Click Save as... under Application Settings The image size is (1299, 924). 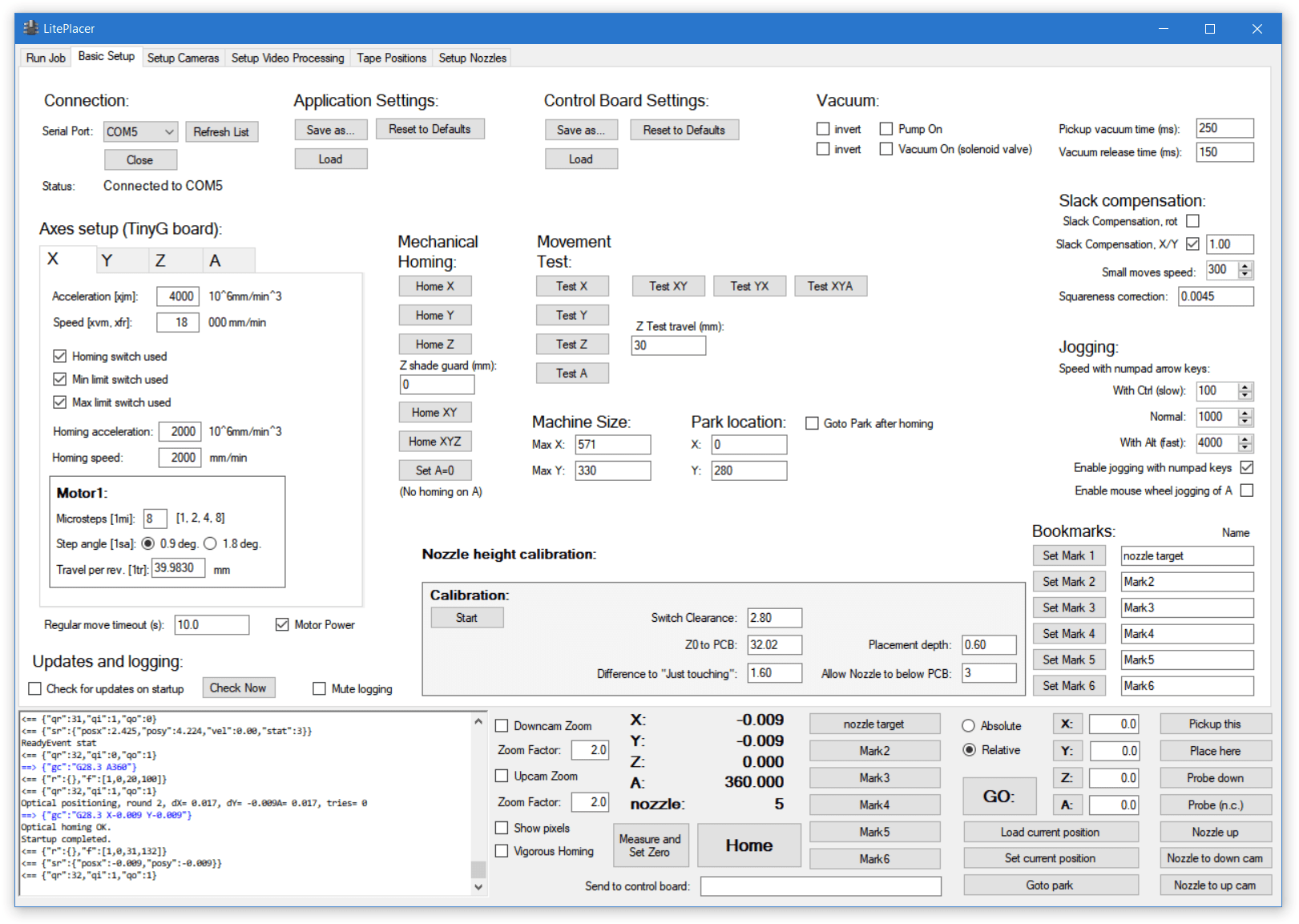331,130
